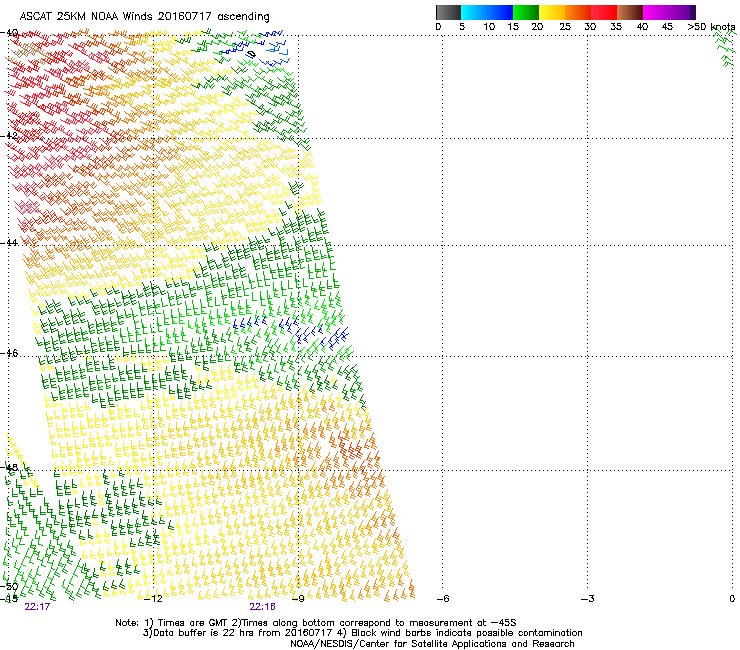The image size is (740, 650).
Task: Select the red 30–35 knots legend swatch
Action: tap(604, 12)
